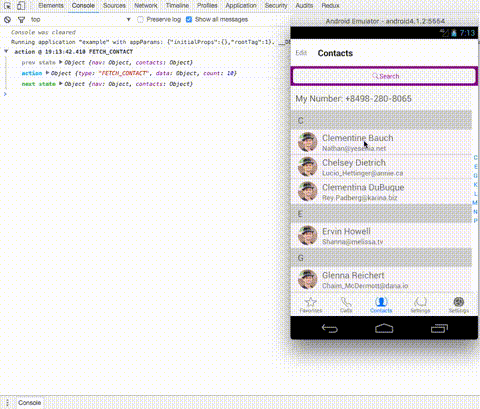Click the 'Console was cleared' message

pos(43,32)
